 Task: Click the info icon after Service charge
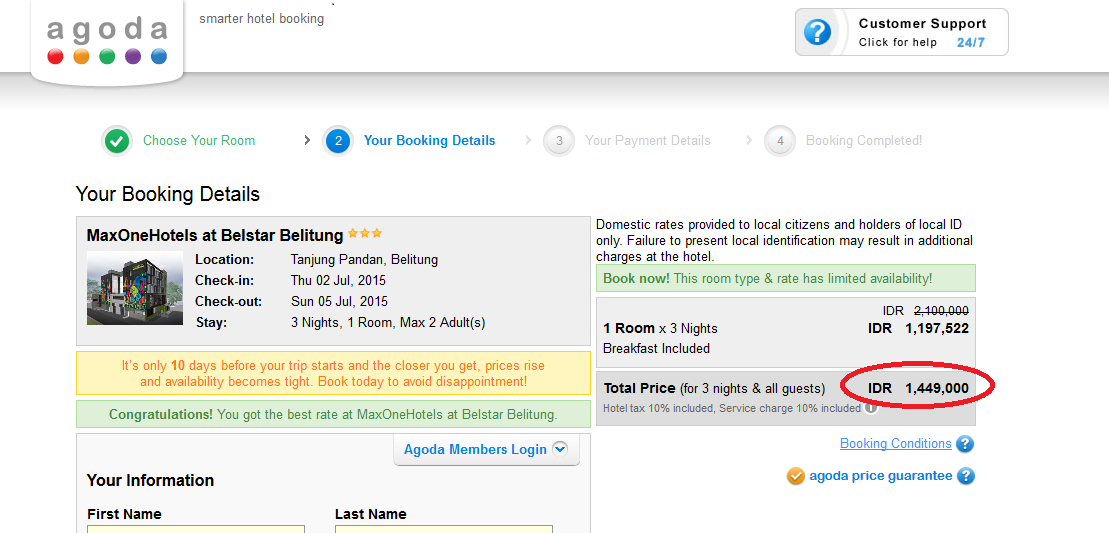pyautogui.click(x=872, y=408)
